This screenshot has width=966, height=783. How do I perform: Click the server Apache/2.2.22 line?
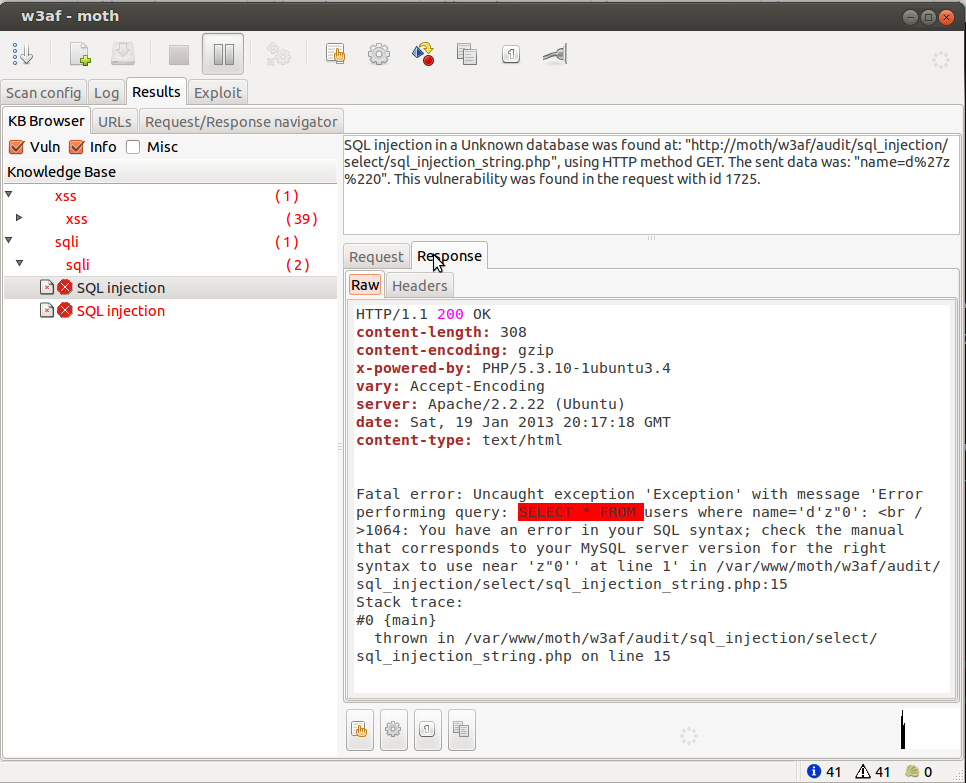point(490,404)
